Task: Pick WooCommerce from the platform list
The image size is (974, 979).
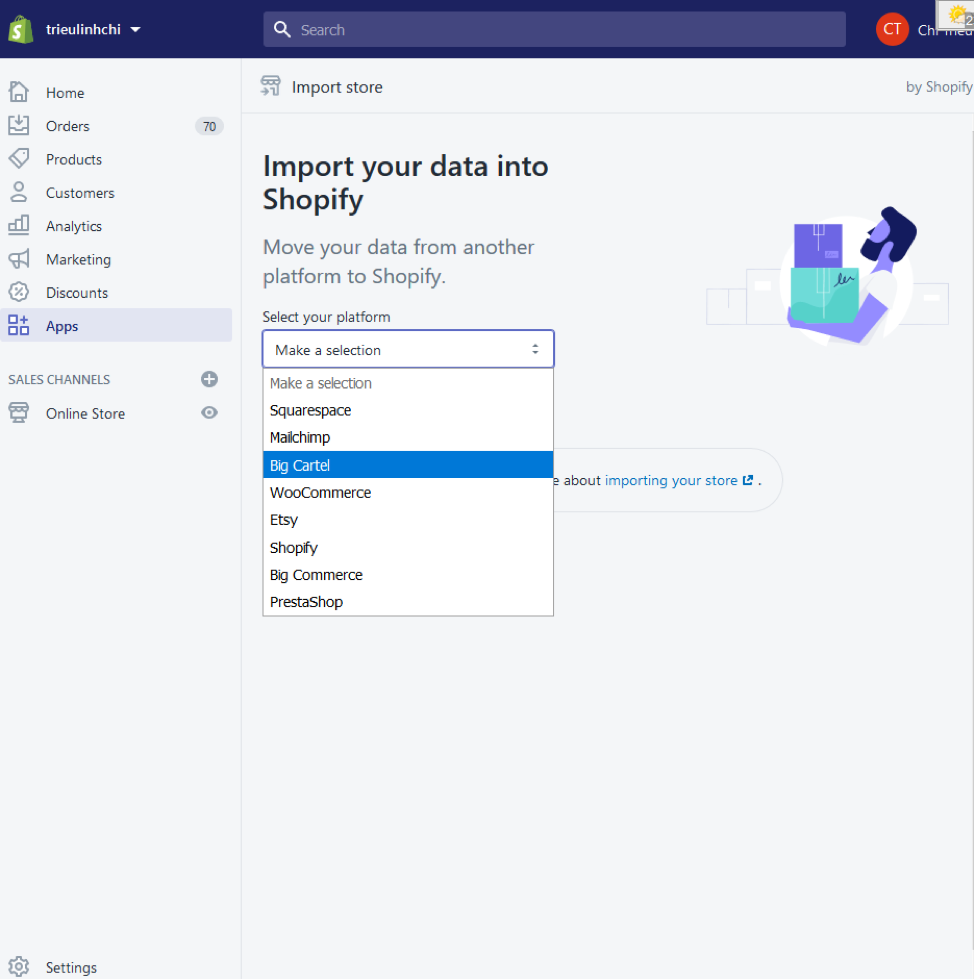Action: coord(408,493)
